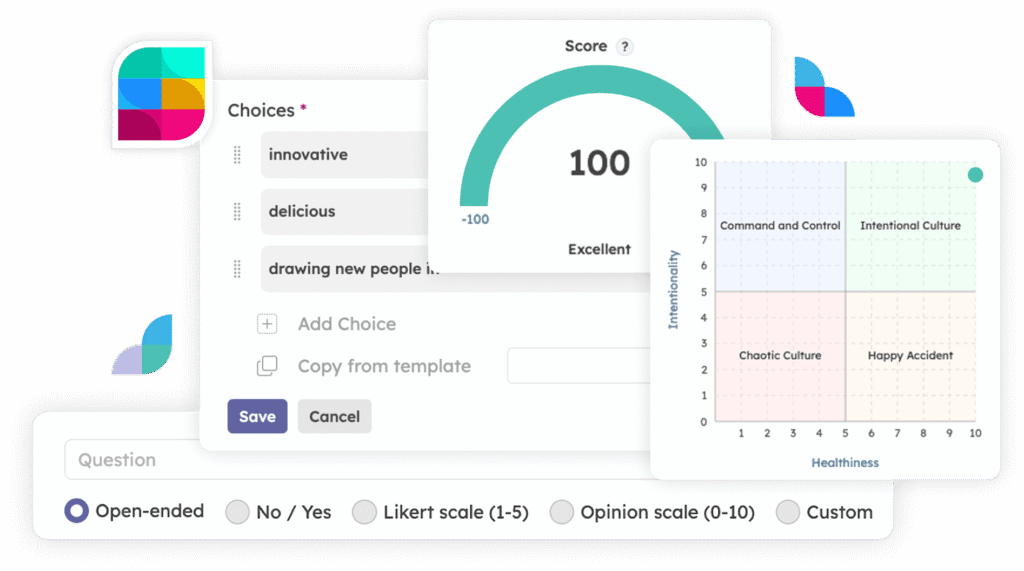Grab the drag handle next to innovative

(237, 155)
